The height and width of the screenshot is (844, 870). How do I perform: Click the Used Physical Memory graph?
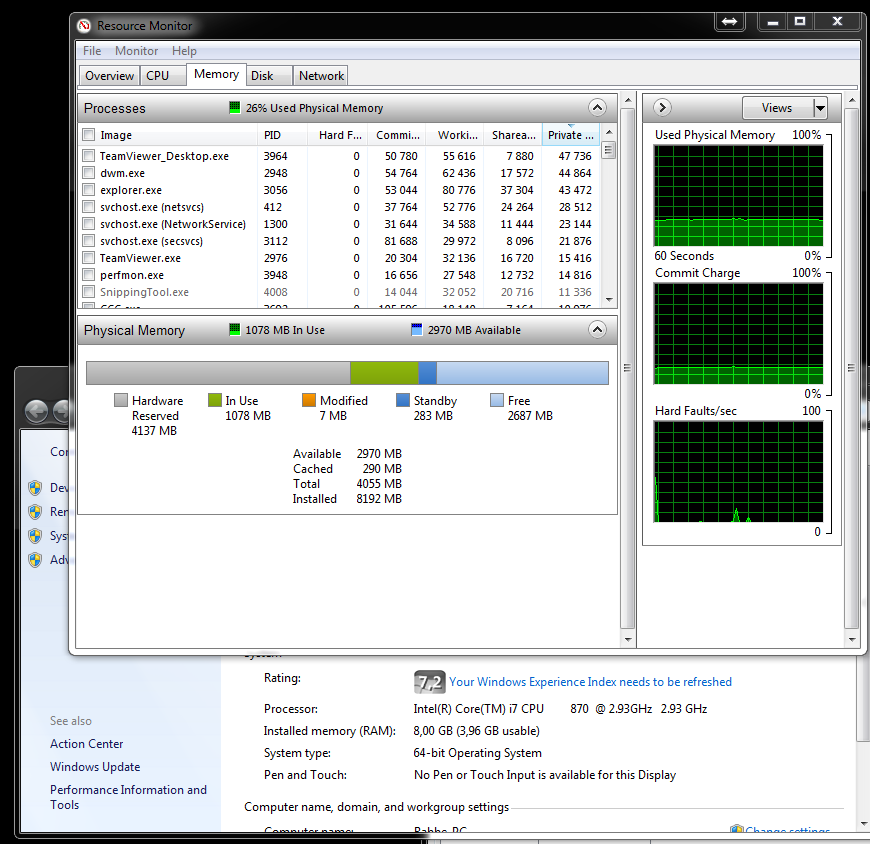tap(739, 196)
